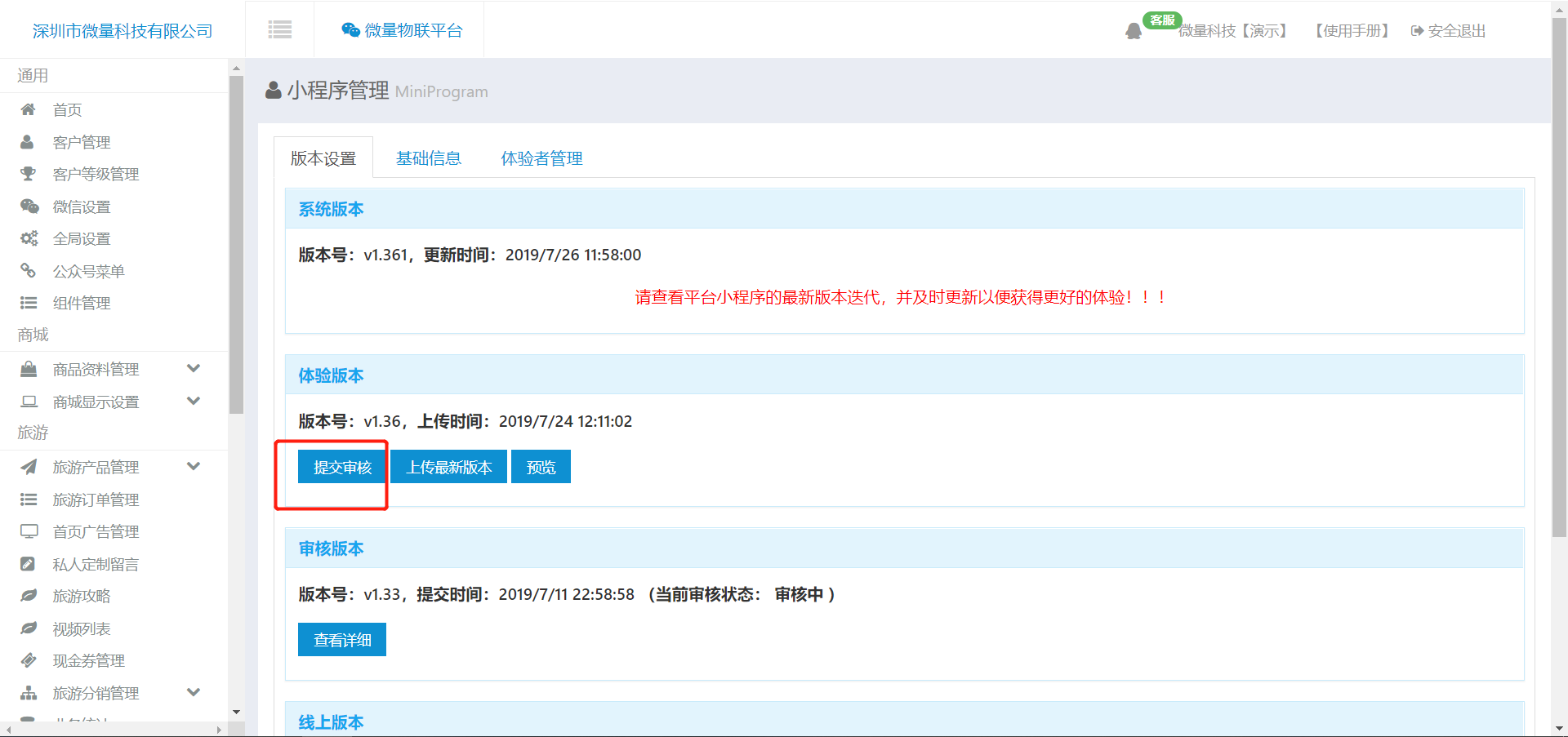Click the 体验版本 section heading
Image resolution: width=1568 pixels, height=737 pixels.
click(331, 375)
